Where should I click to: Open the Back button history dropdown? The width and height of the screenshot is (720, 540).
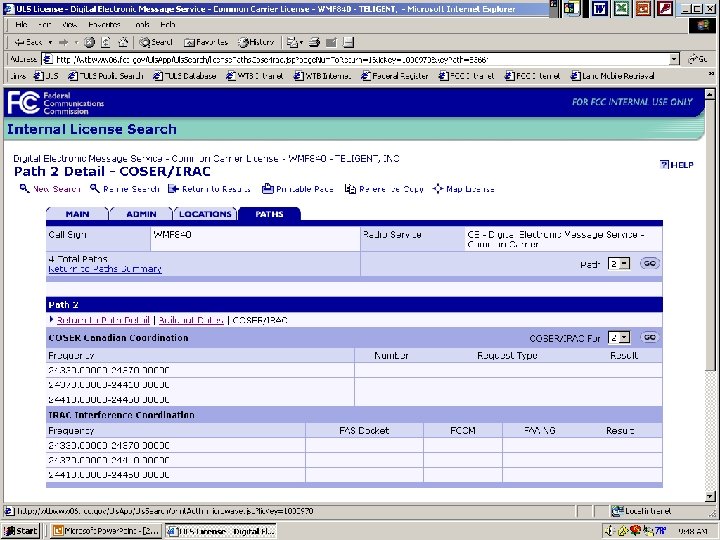(50, 42)
